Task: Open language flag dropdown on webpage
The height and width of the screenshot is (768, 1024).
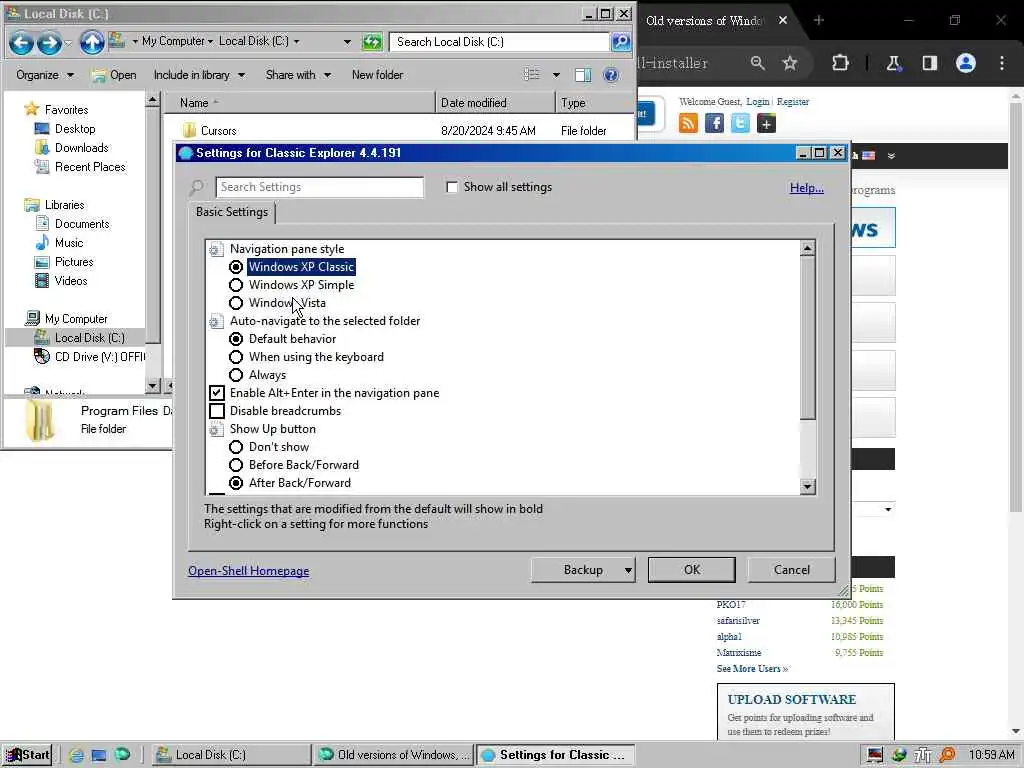Action: point(891,156)
